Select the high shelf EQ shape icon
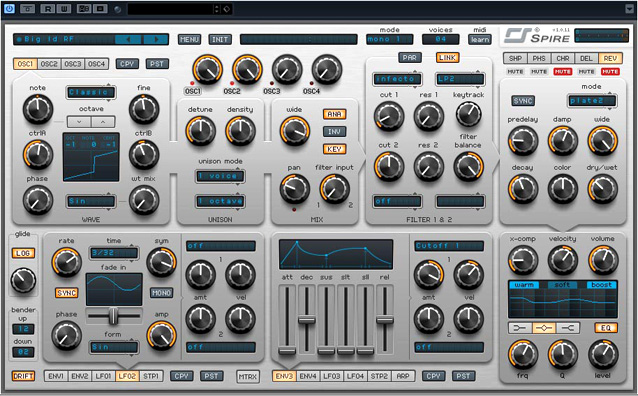This screenshot has width=638, height=396. 568,328
